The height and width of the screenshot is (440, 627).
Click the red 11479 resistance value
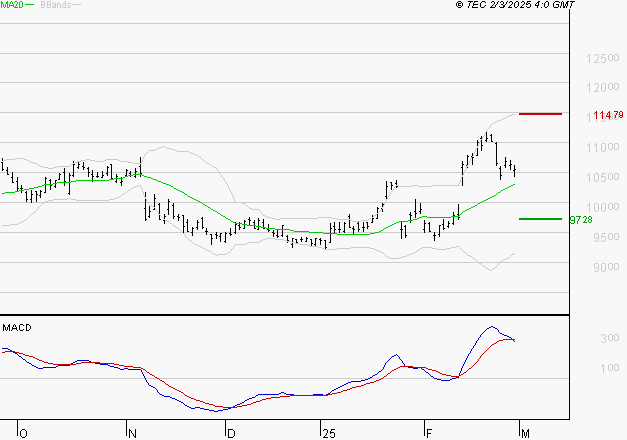[x=608, y=115]
